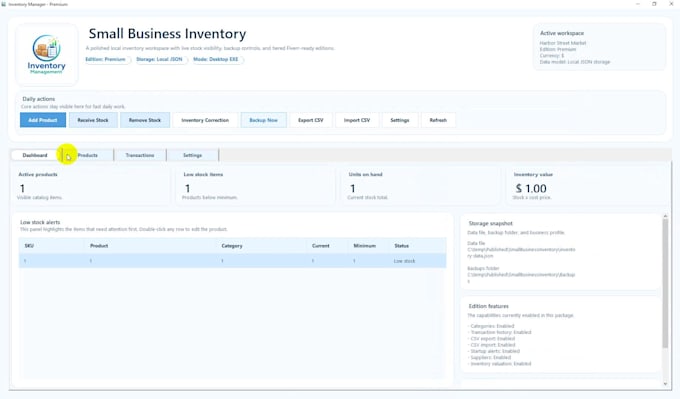Refresh the inventory view
This screenshot has height=399, width=680.
click(x=438, y=120)
